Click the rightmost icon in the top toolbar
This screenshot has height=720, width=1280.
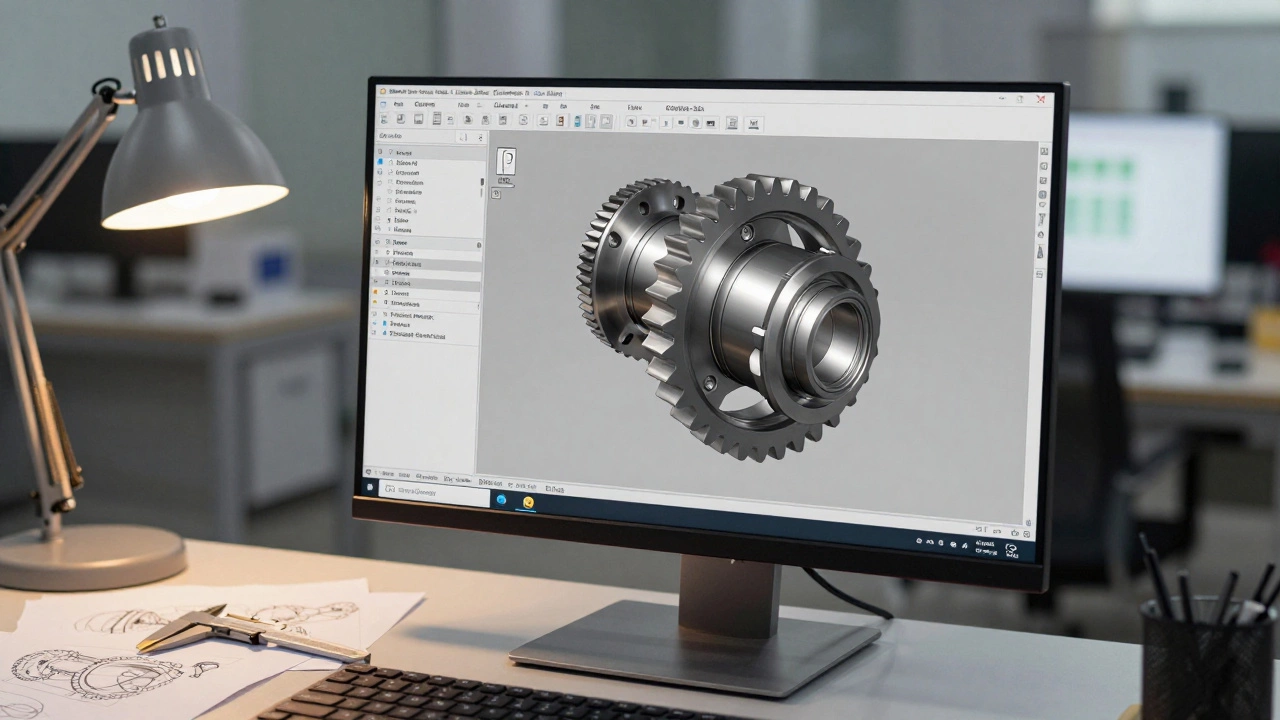753,123
